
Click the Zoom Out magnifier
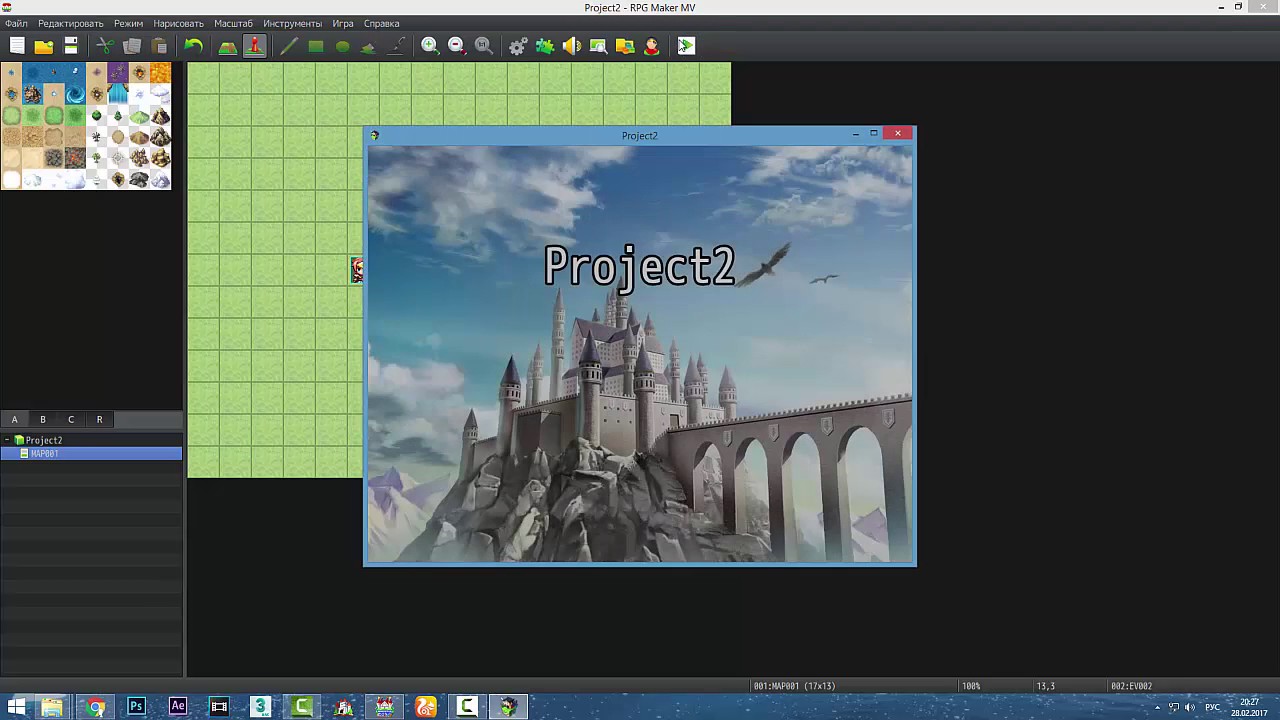[x=457, y=46]
